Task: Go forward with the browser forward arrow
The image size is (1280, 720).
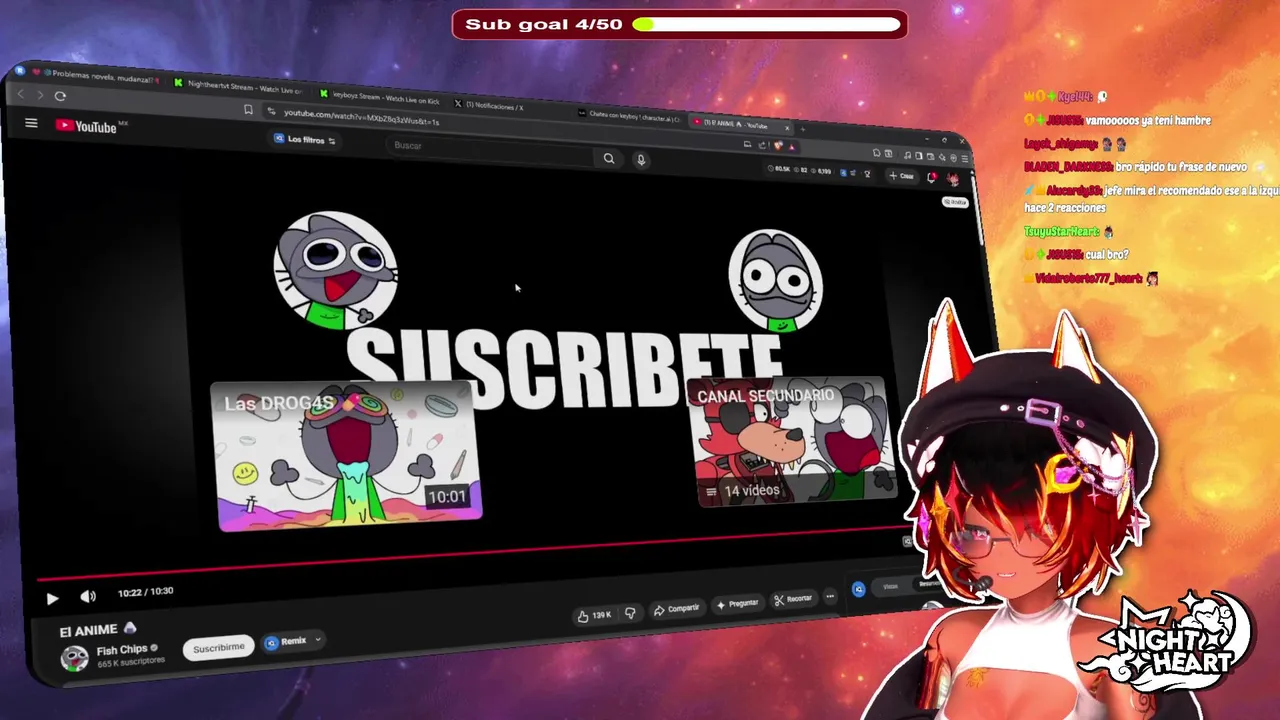Action: tap(40, 95)
